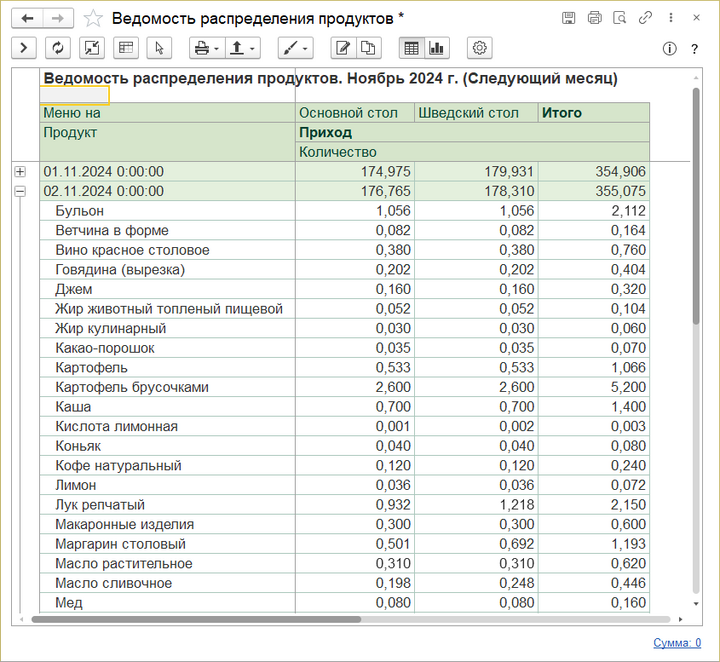Expand the 01.11.2024 date group
The height and width of the screenshot is (662, 720).
[x=20, y=172]
